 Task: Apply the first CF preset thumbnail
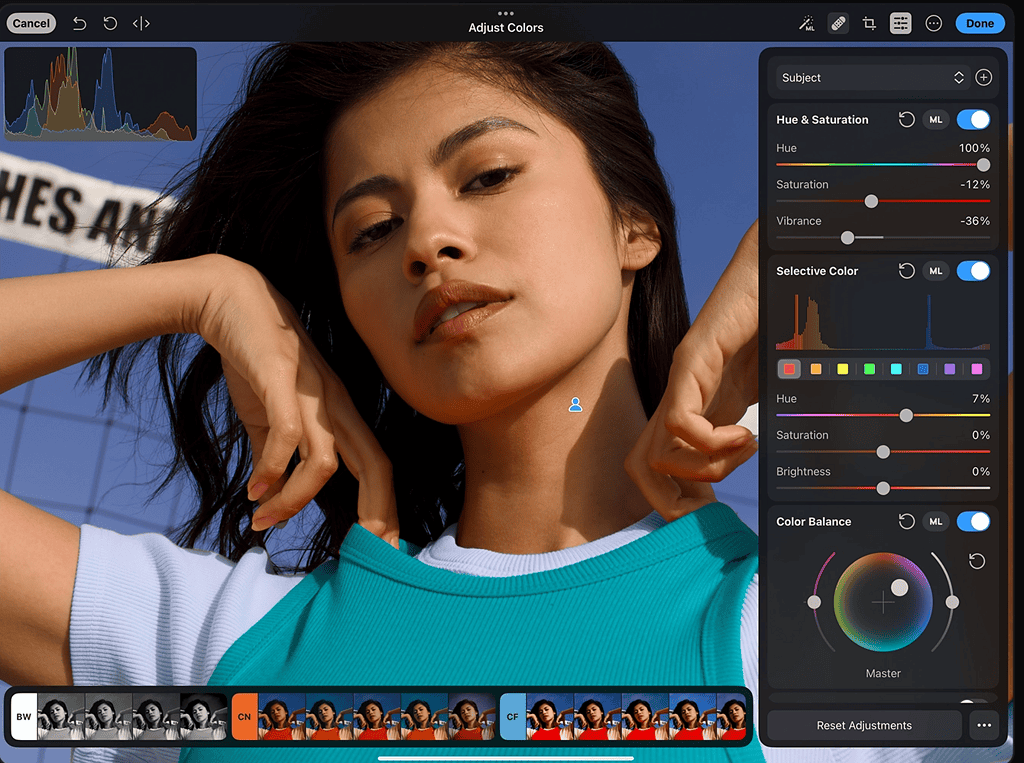[550, 717]
